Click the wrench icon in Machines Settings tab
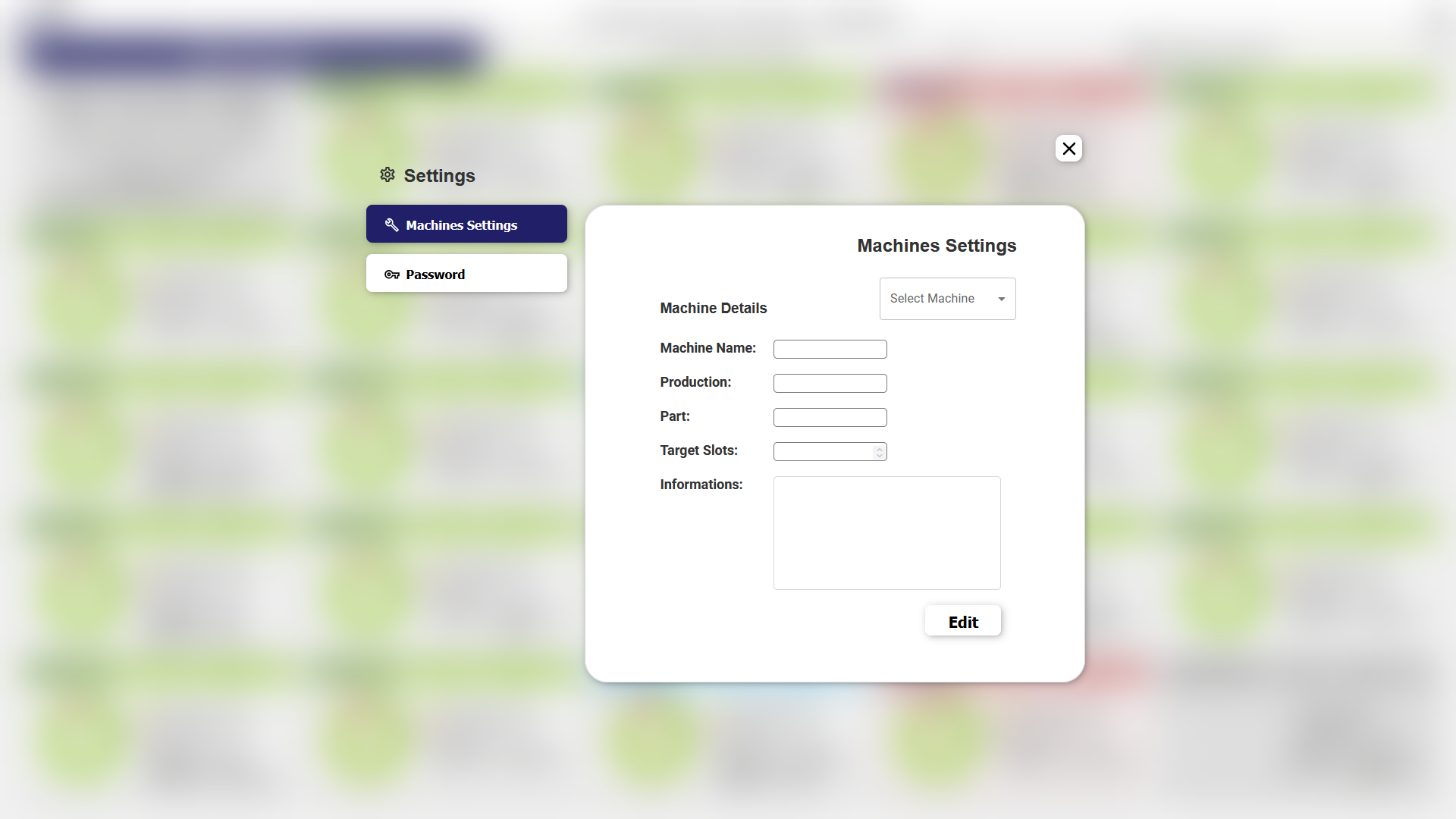1456x819 pixels. (392, 224)
